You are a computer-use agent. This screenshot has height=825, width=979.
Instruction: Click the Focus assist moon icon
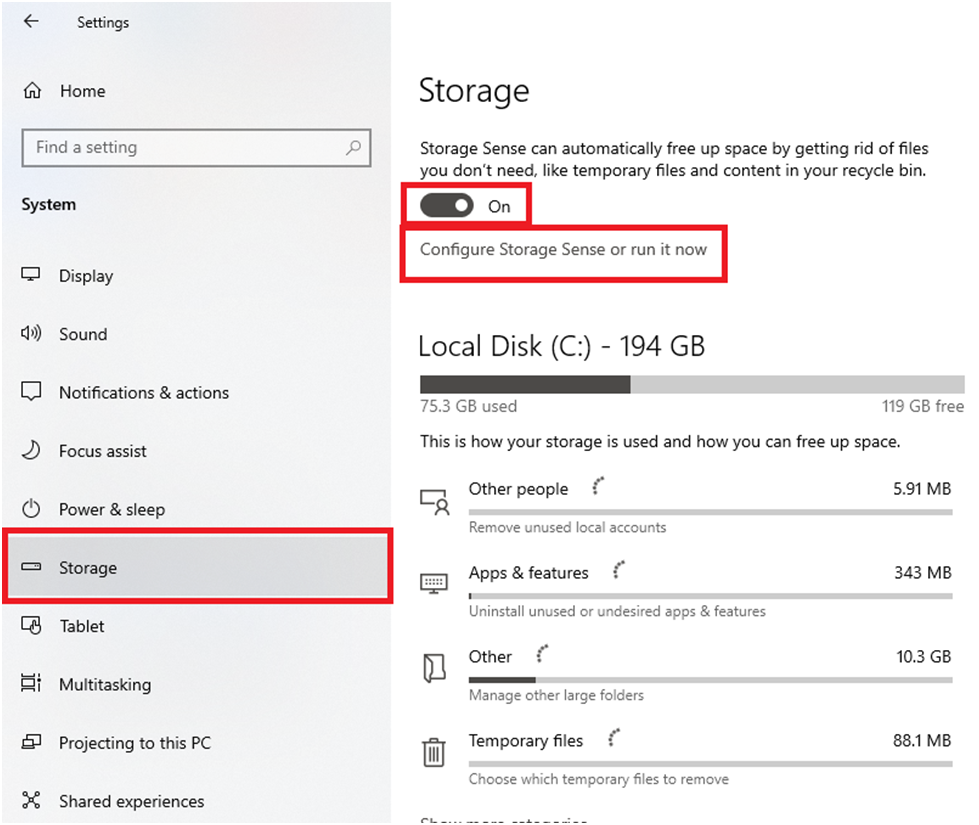[x=31, y=450]
